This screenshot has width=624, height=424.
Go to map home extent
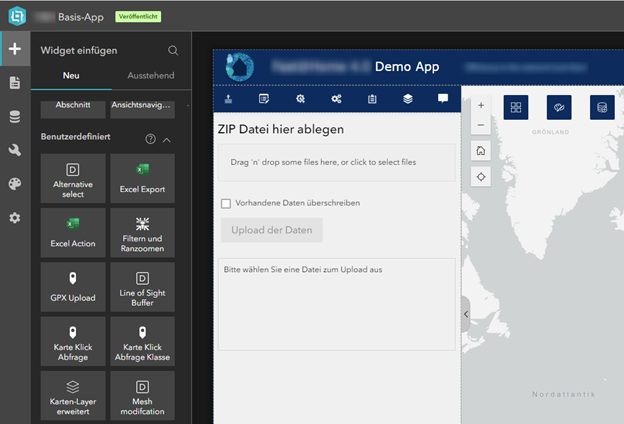(x=481, y=150)
